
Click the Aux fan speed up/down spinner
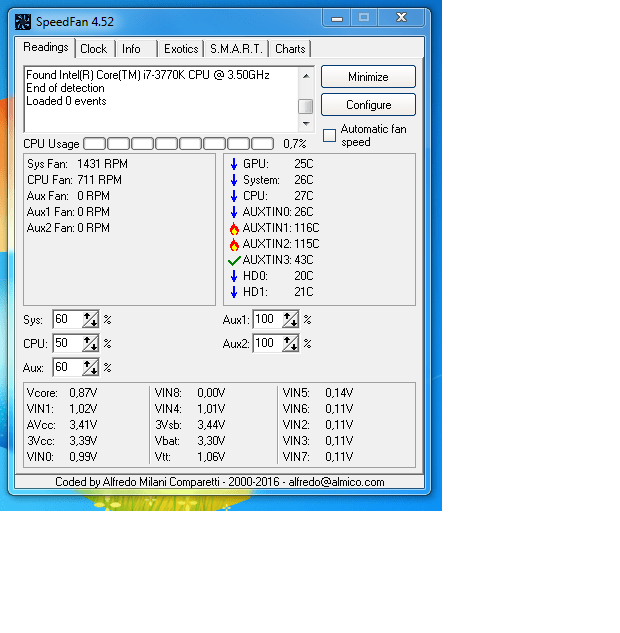pyautogui.click(x=90, y=367)
